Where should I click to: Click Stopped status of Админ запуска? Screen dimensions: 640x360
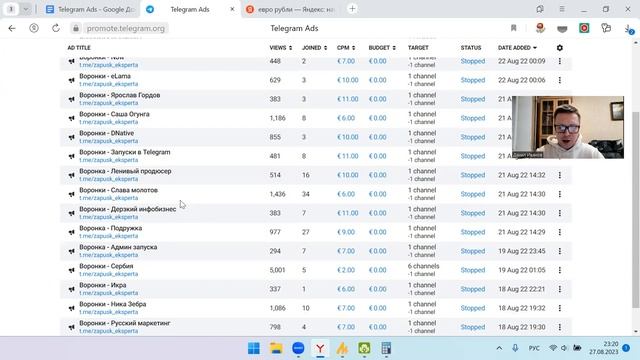pyautogui.click(x=473, y=251)
